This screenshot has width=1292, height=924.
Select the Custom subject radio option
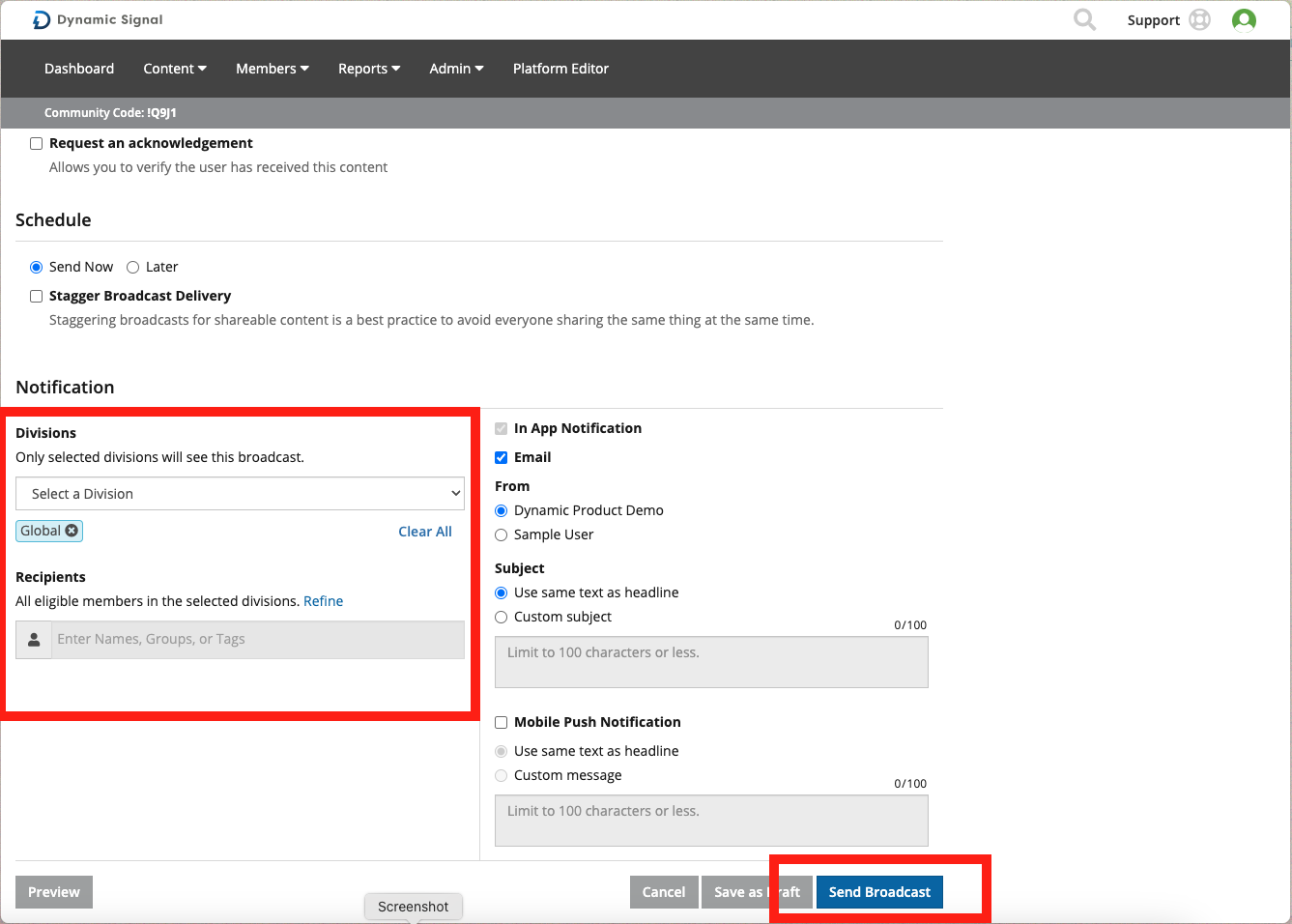501,617
